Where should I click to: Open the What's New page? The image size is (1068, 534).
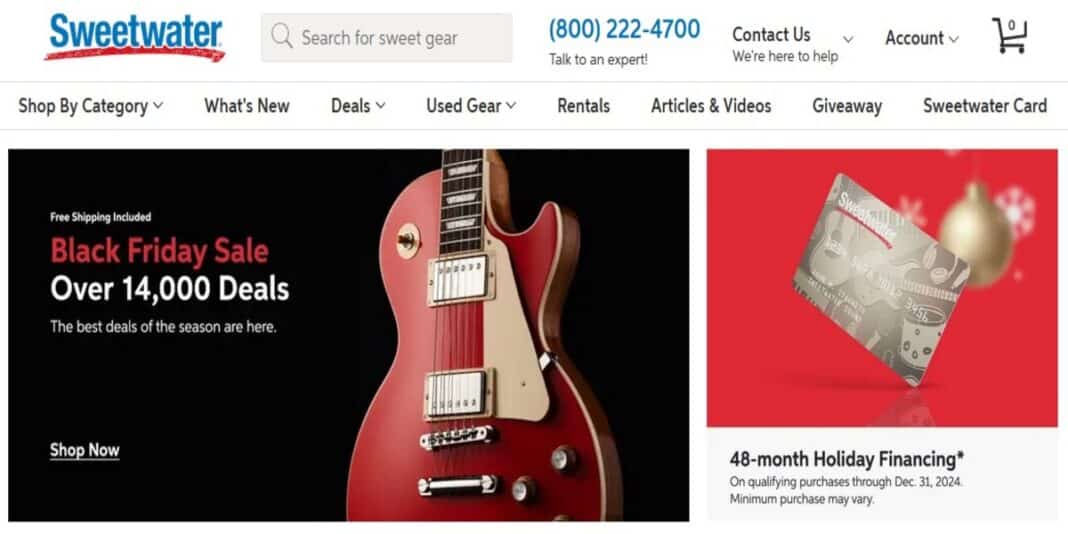[247, 106]
